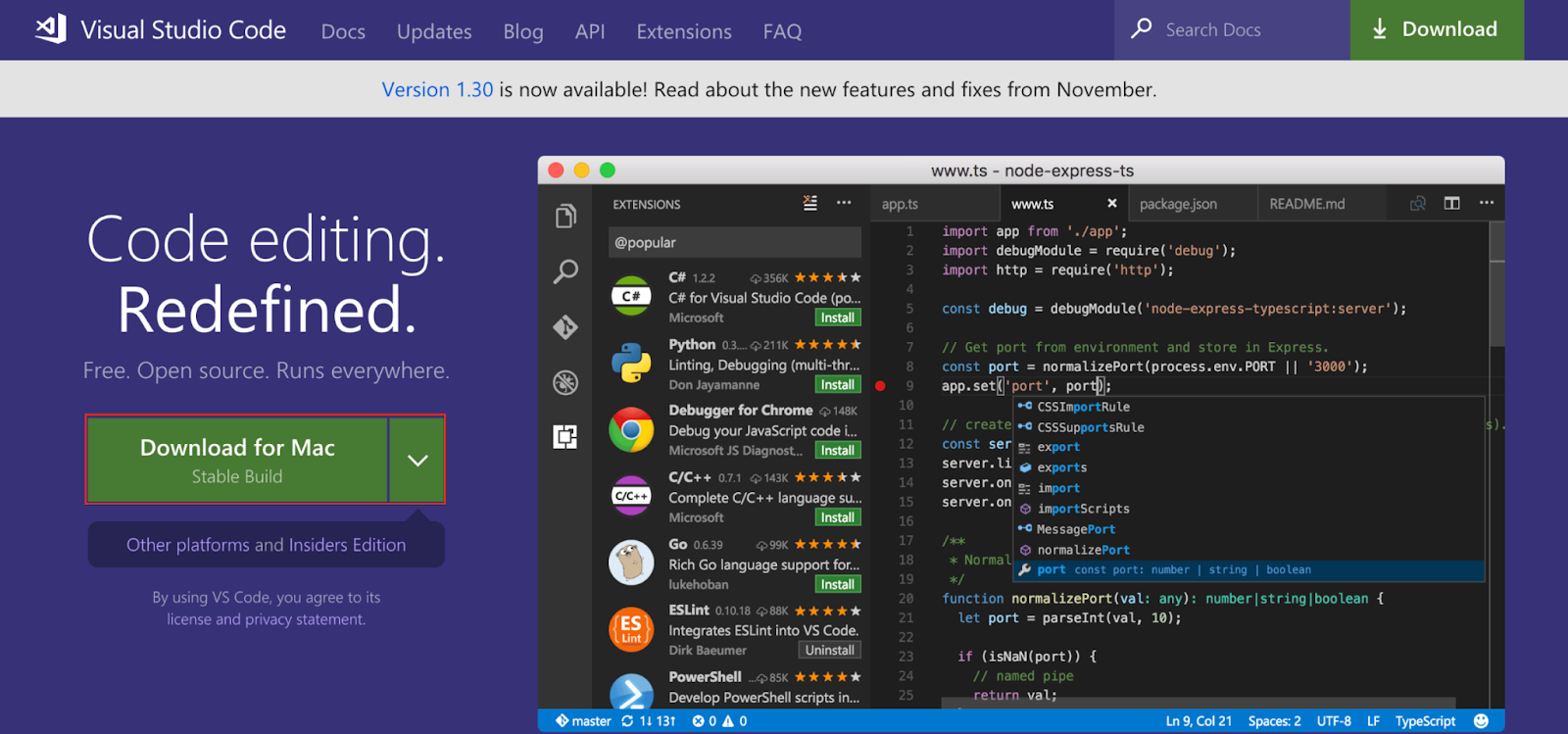Select the normalizePort suggestion
This screenshot has height=734, width=1568.
click(1249, 550)
